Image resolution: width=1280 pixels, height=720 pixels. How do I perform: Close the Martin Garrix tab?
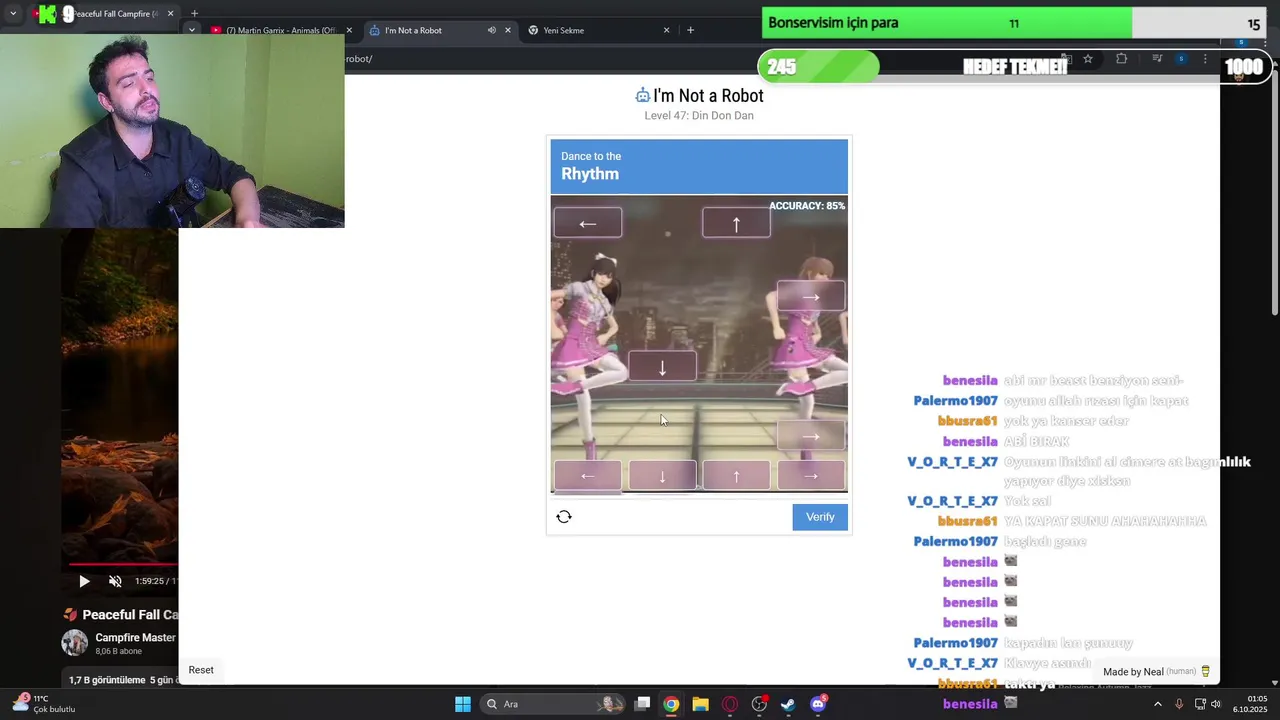tap(349, 30)
